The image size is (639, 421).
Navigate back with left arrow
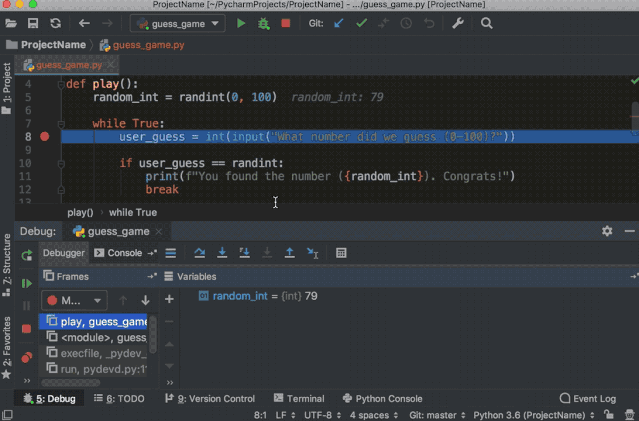point(84,23)
